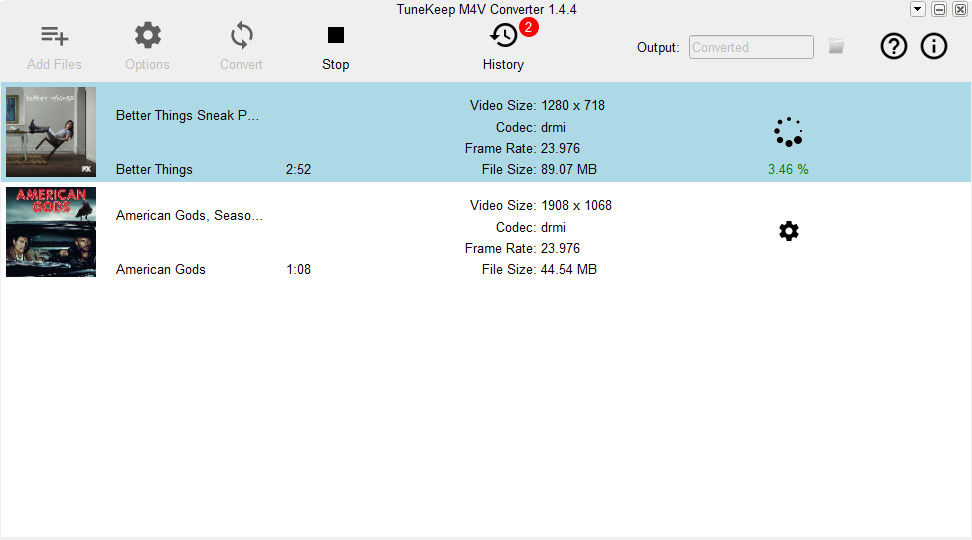This screenshot has height=540, width=972.
Task: Click the duration 2:52
Action: (x=298, y=169)
